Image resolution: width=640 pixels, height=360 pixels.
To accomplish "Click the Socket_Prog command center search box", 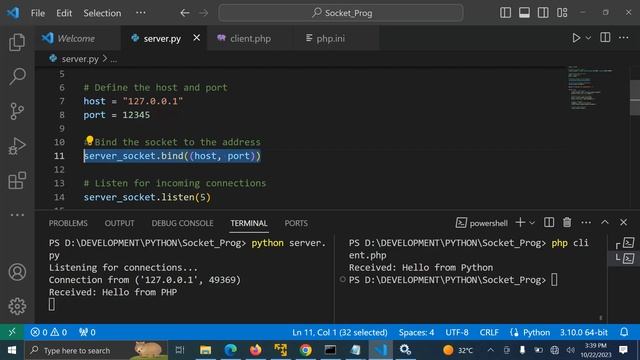I will tap(341, 13).
